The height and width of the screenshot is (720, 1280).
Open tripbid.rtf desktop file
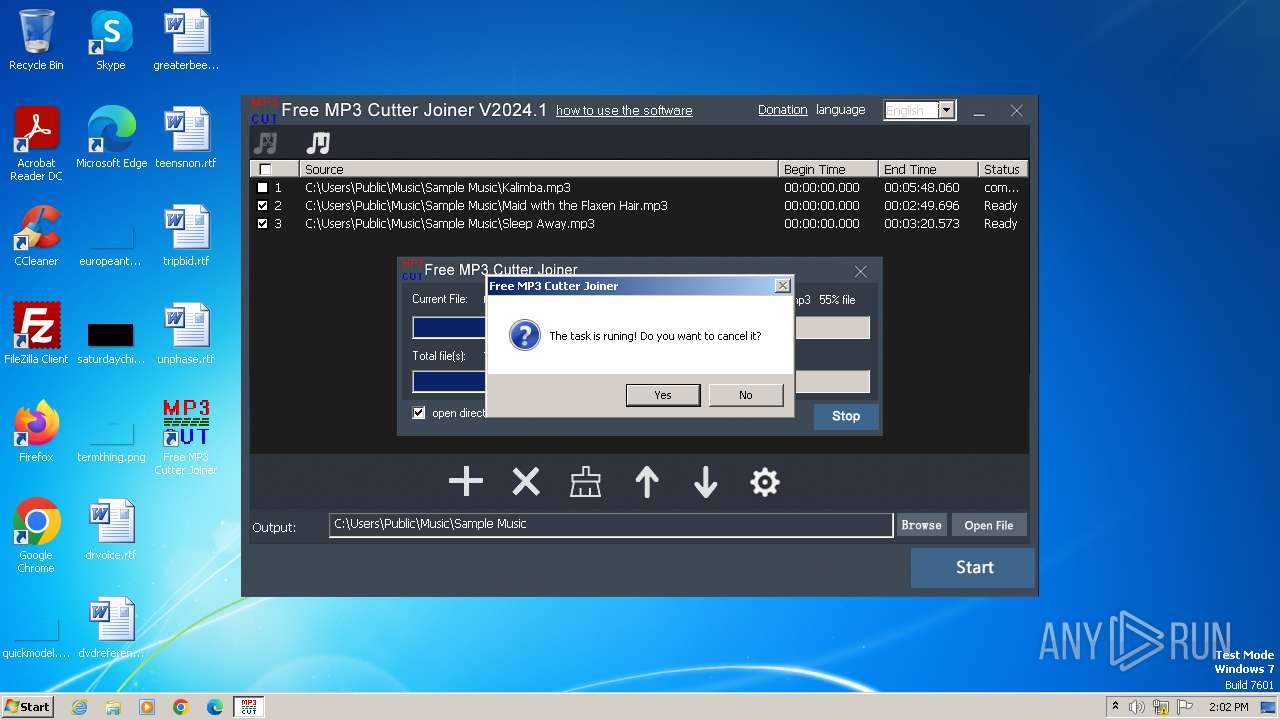[186, 236]
